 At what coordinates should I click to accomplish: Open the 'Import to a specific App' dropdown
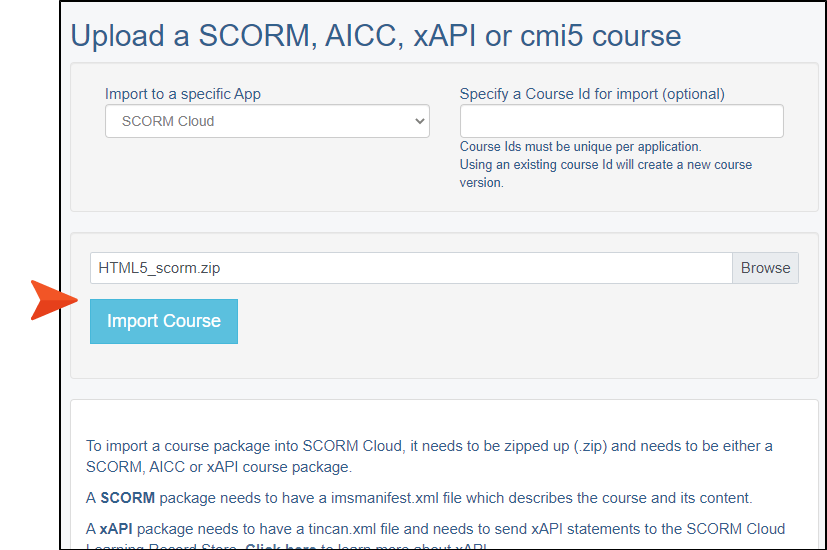267,121
